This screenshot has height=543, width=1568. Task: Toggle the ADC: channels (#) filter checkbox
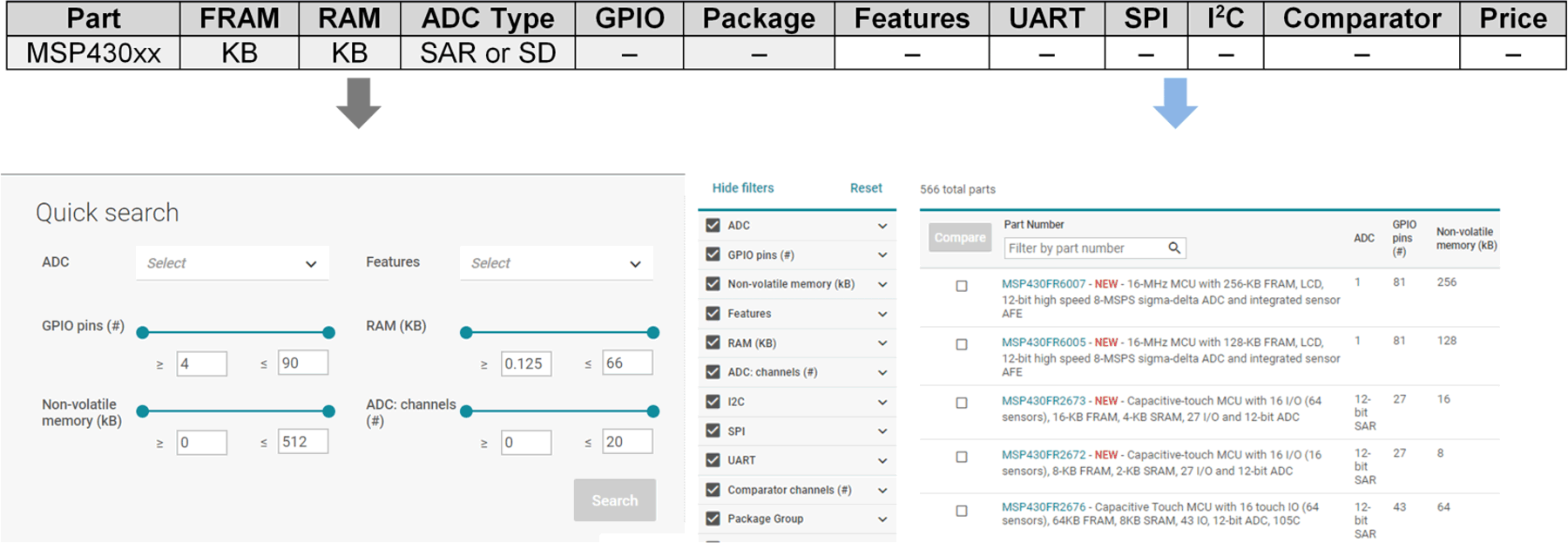coord(713,372)
